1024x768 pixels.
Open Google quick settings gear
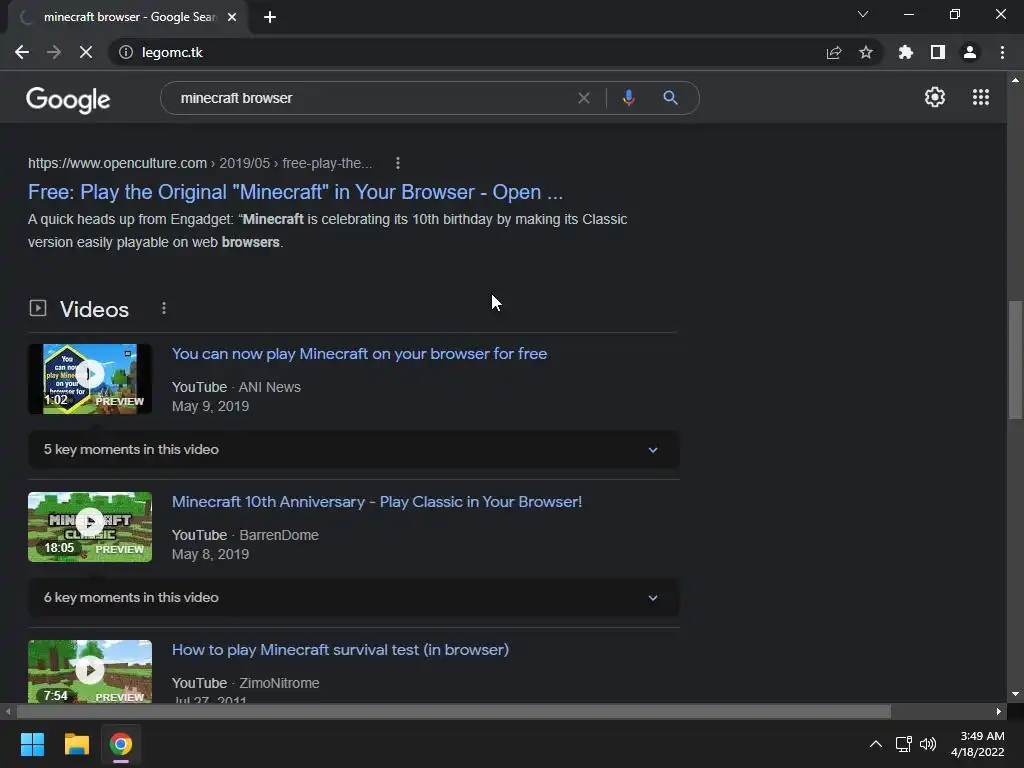(935, 97)
